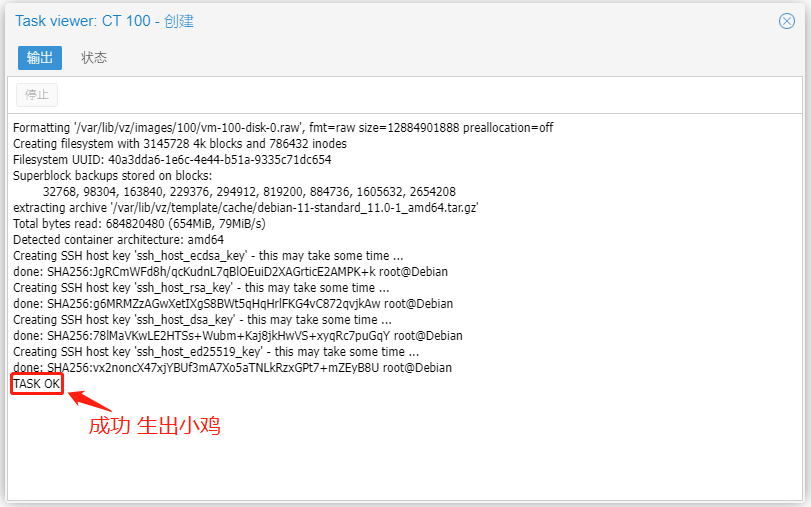Click the Filesystem UUID line
The height and width of the screenshot is (507, 811).
click(172, 160)
